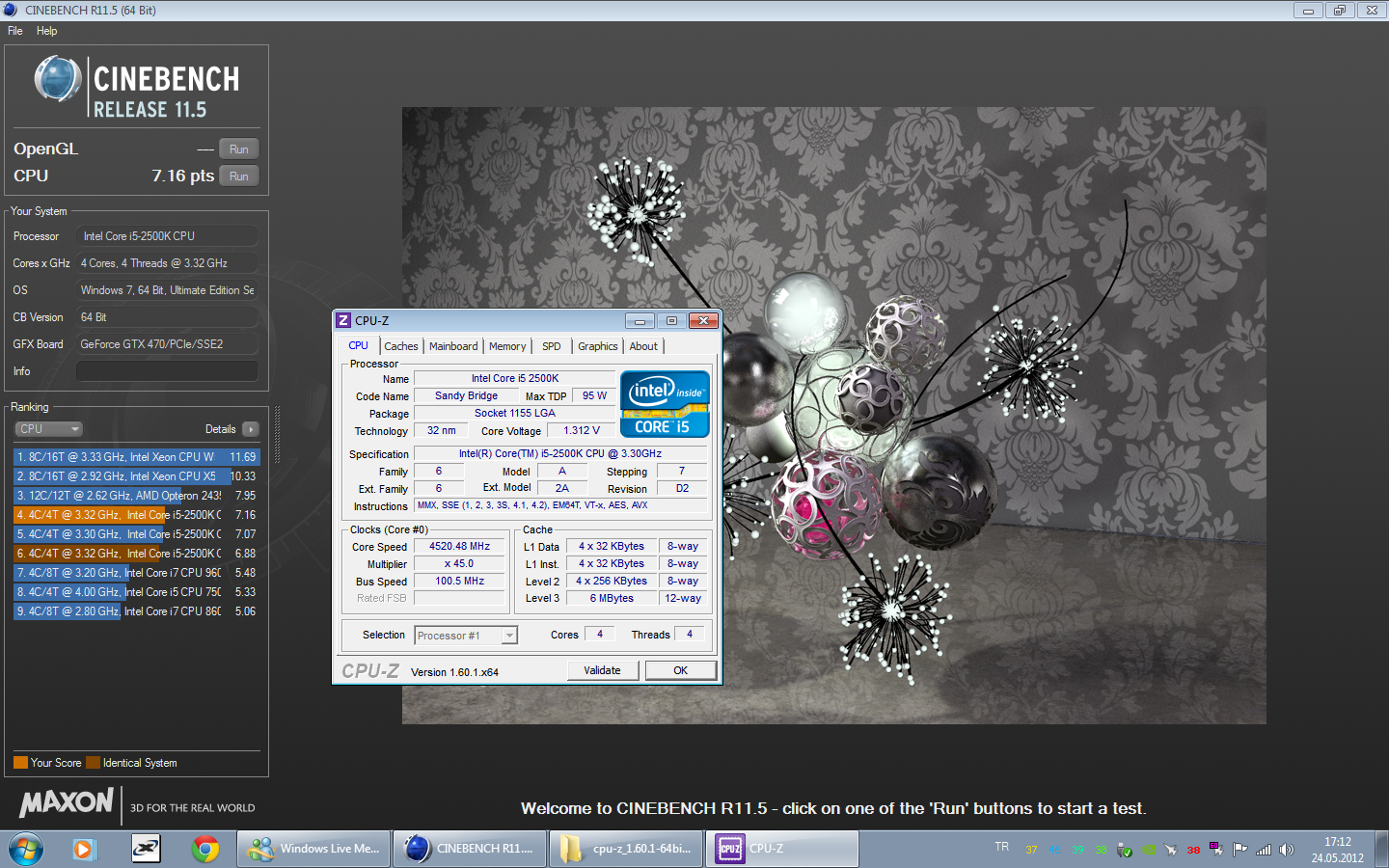Open the cpu-z_1.60.1-64bit folder taskbar button
1389x868 pixels.
[627, 849]
